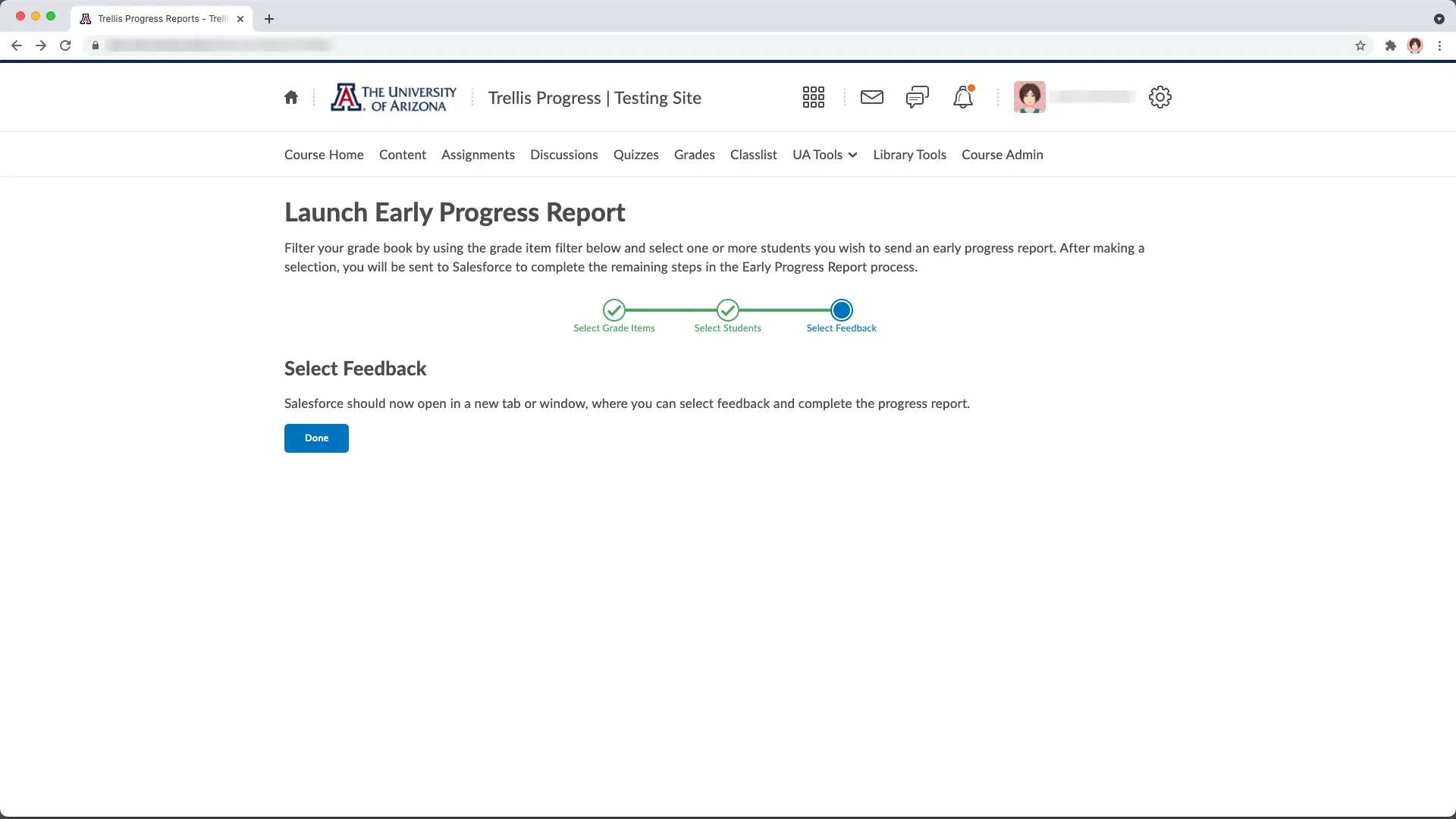Screen dimensions: 1456x819
Task: Click the Trellis Progress | Testing Site title
Action: coord(595,98)
